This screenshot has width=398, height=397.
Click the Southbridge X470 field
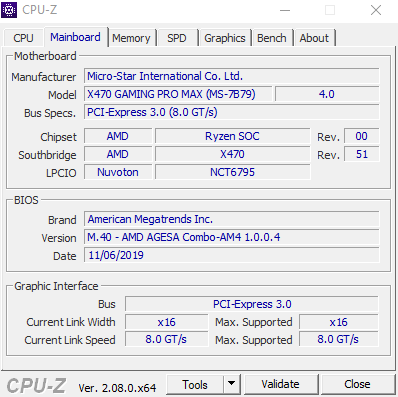tap(232, 154)
